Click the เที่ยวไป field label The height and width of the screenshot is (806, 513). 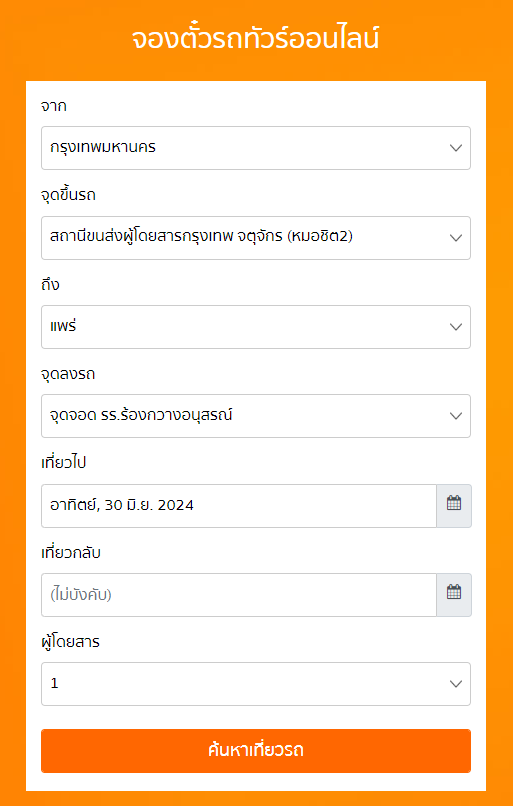tap(63, 463)
